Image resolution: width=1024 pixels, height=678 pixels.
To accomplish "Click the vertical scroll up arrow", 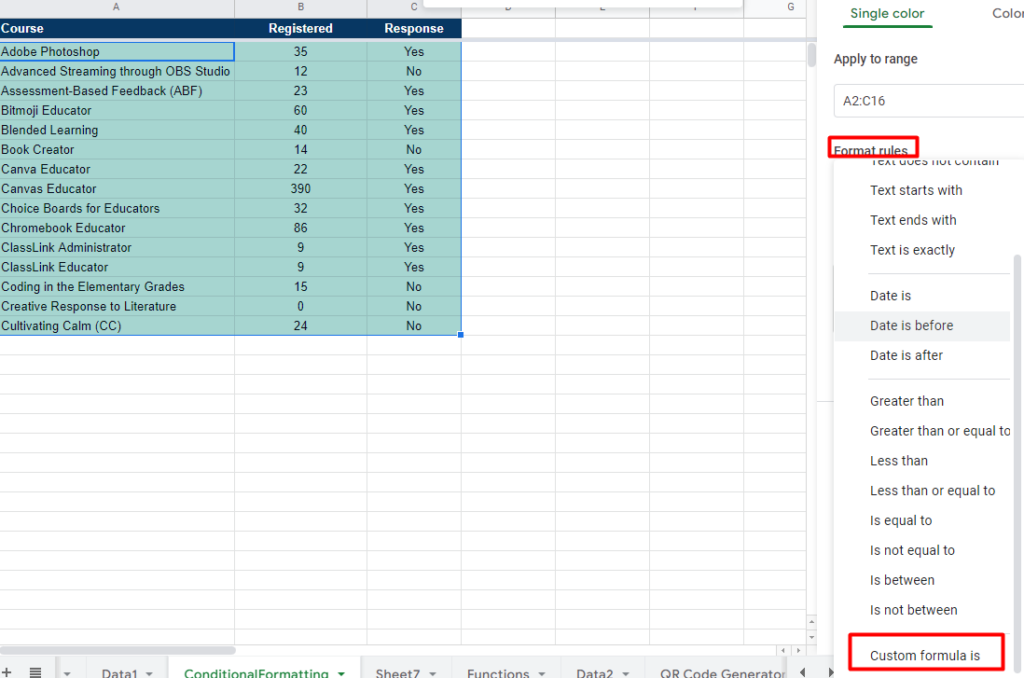I will coord(812,622).
